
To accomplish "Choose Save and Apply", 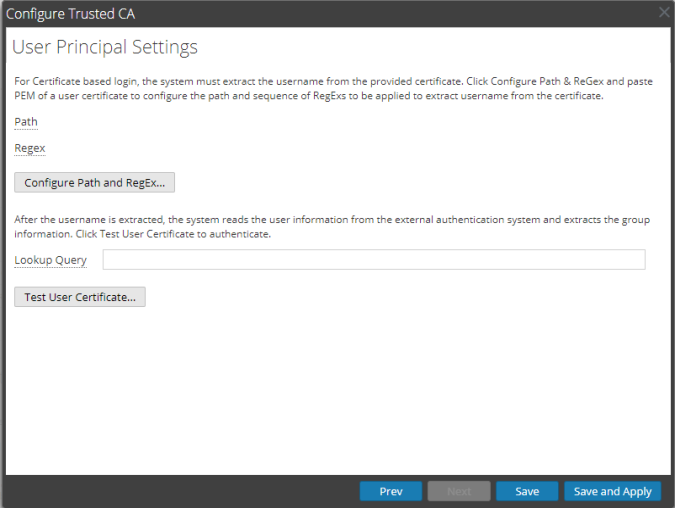I will click(x=612, y=491).
